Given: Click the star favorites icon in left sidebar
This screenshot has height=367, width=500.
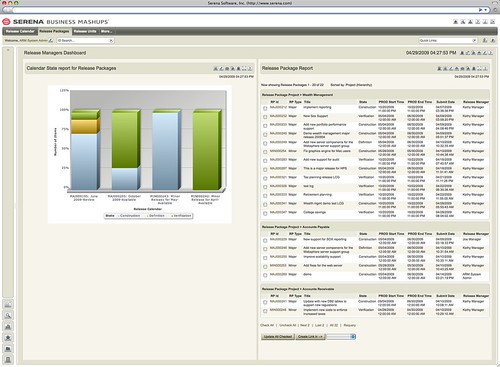Looking at the screenshot, I should pos(8,337).
